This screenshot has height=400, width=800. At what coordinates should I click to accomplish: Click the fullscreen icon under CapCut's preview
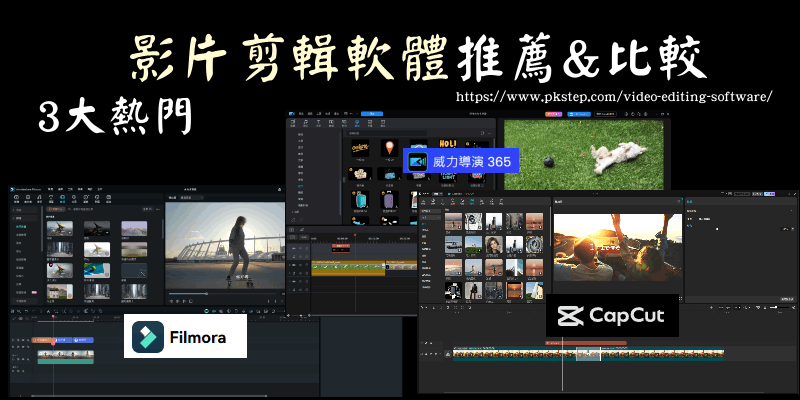(x=681, y=298)
